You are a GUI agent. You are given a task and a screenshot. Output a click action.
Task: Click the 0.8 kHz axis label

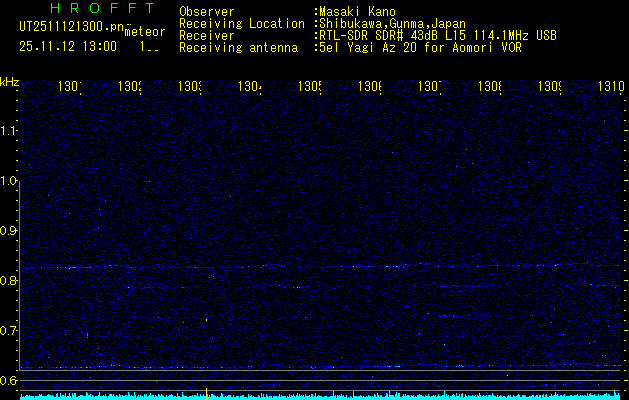click(x=9, y=281)
